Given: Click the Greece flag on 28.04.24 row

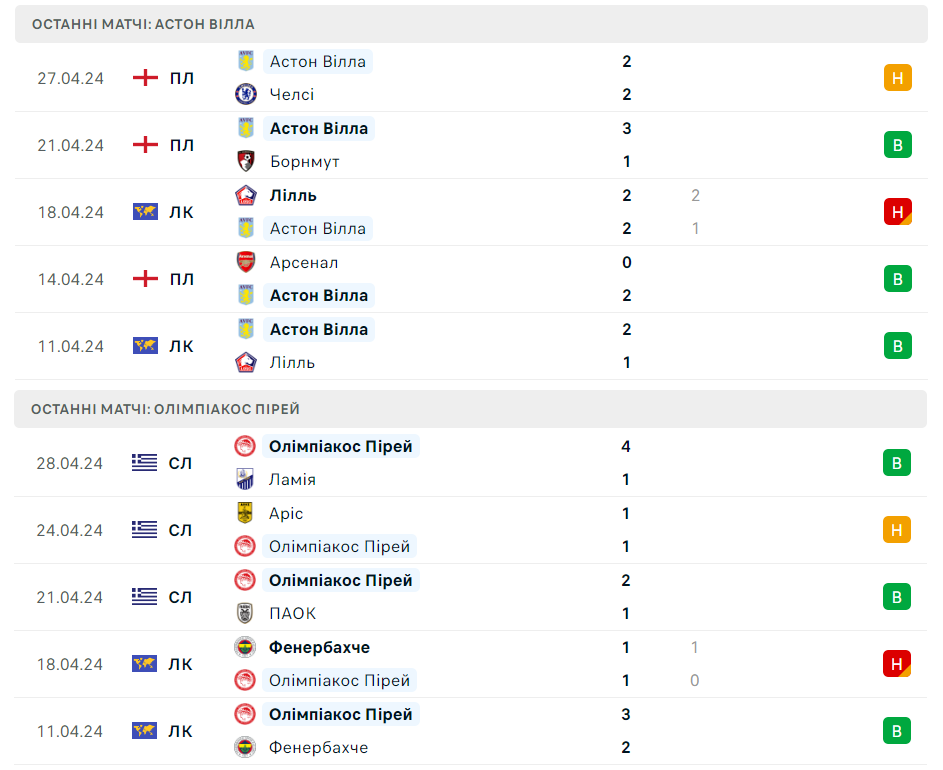Looking at the screenshot, I should click(144, 463).
